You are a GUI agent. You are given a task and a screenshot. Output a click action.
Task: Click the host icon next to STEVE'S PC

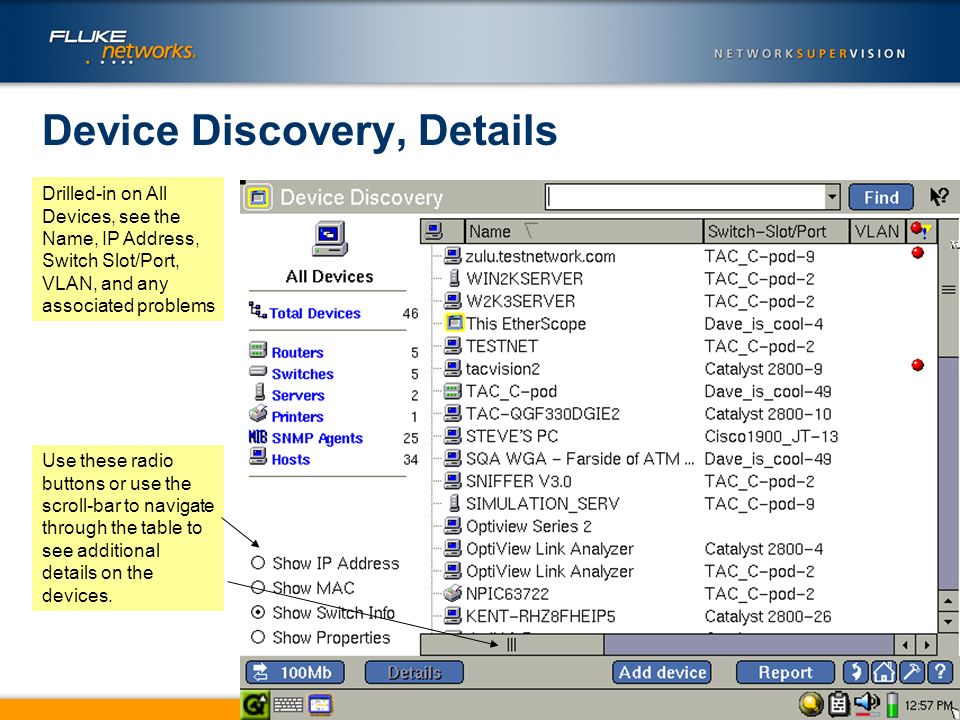click(x=452, y=435)
